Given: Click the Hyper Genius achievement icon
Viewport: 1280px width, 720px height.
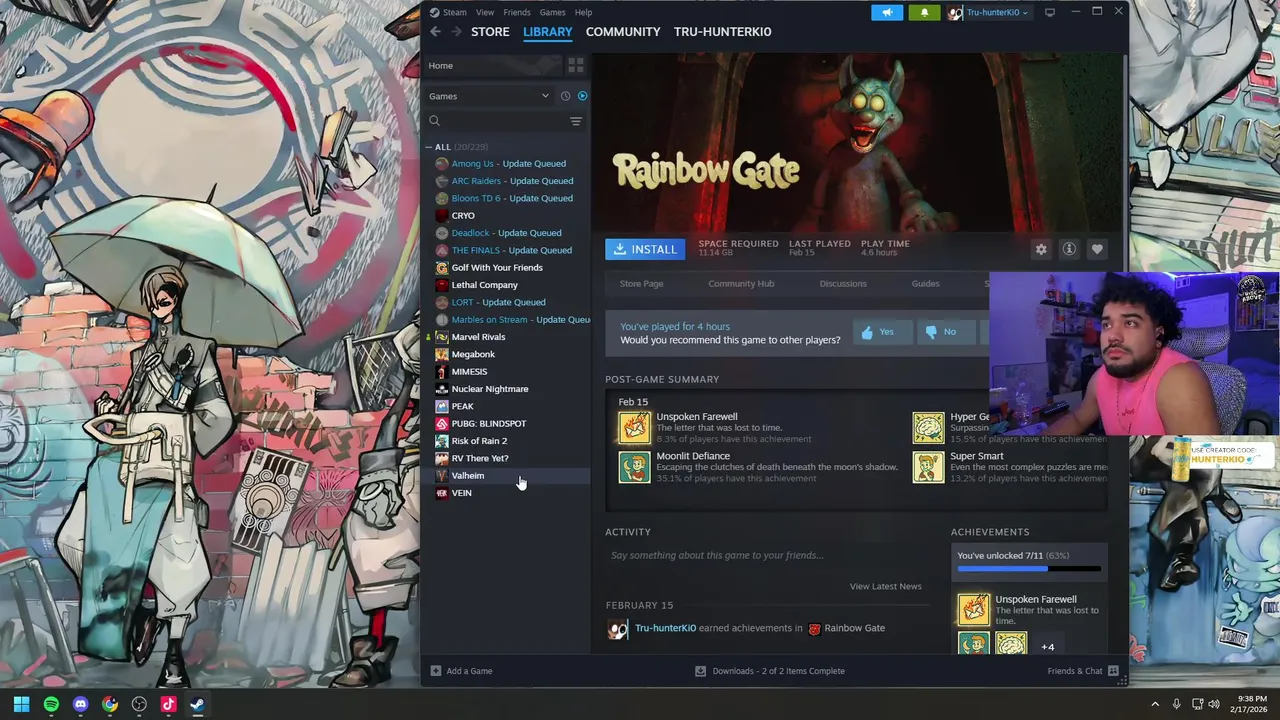Looking at the screenshot, I should pos(928,427).
